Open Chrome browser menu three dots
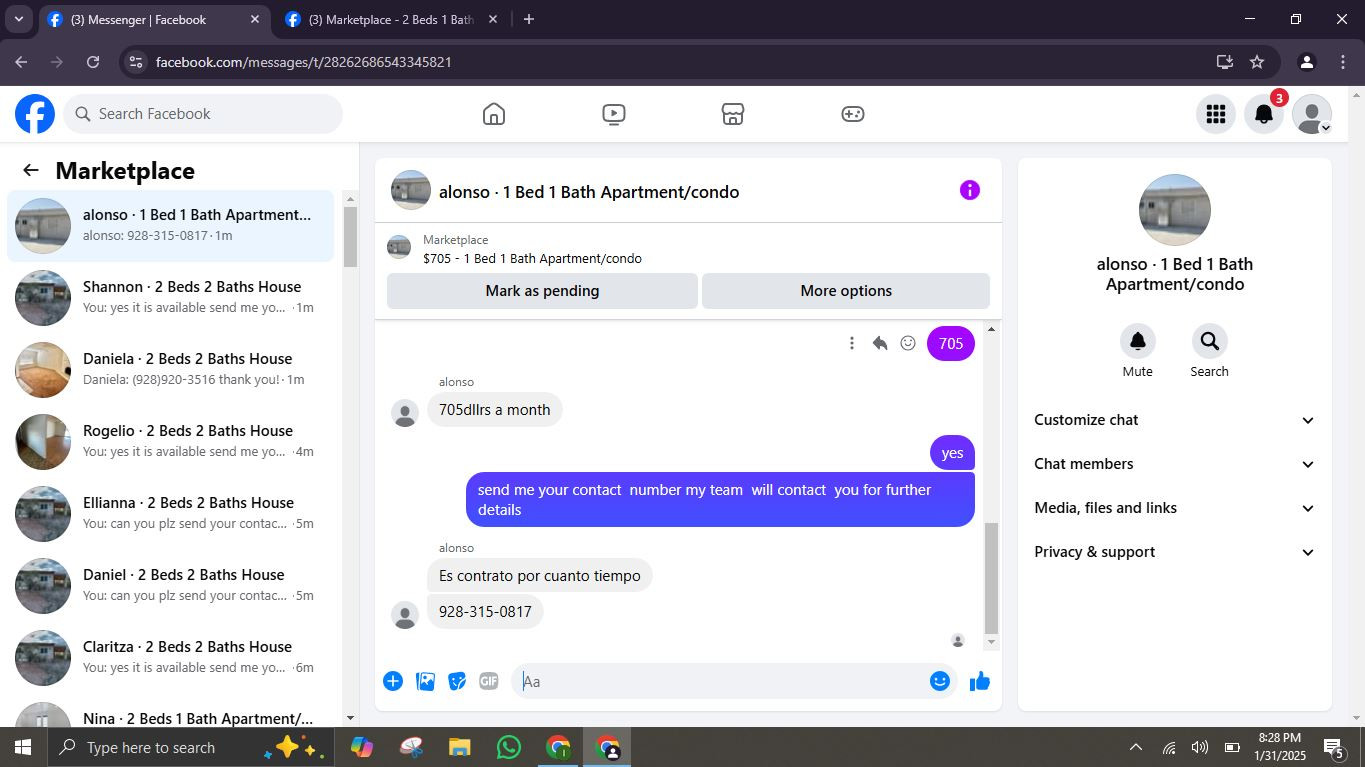The height and width of the screenshot is (767, 1365). (1343, 62)
